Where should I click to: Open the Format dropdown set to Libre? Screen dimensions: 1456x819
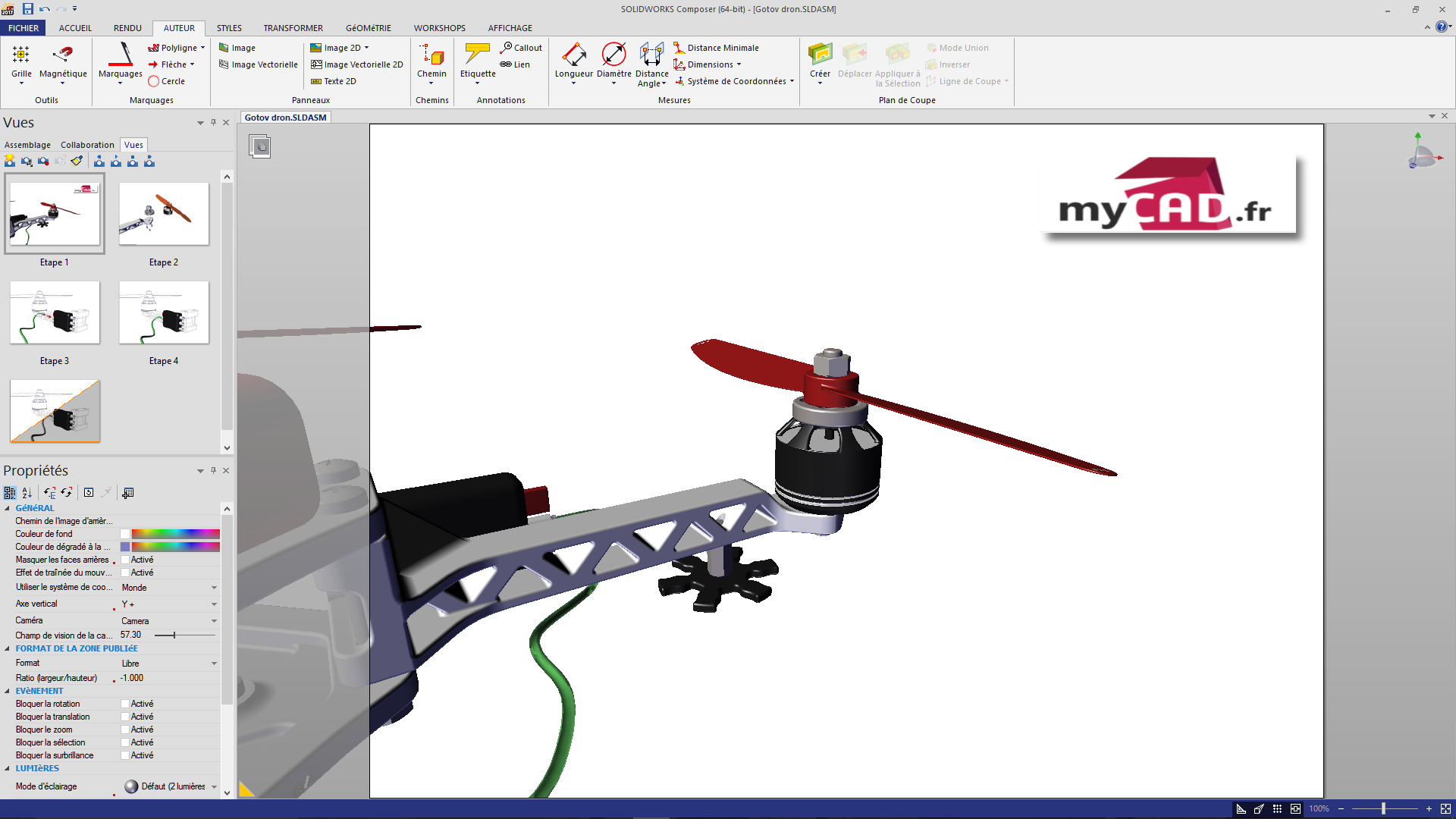tap(214, 664)
